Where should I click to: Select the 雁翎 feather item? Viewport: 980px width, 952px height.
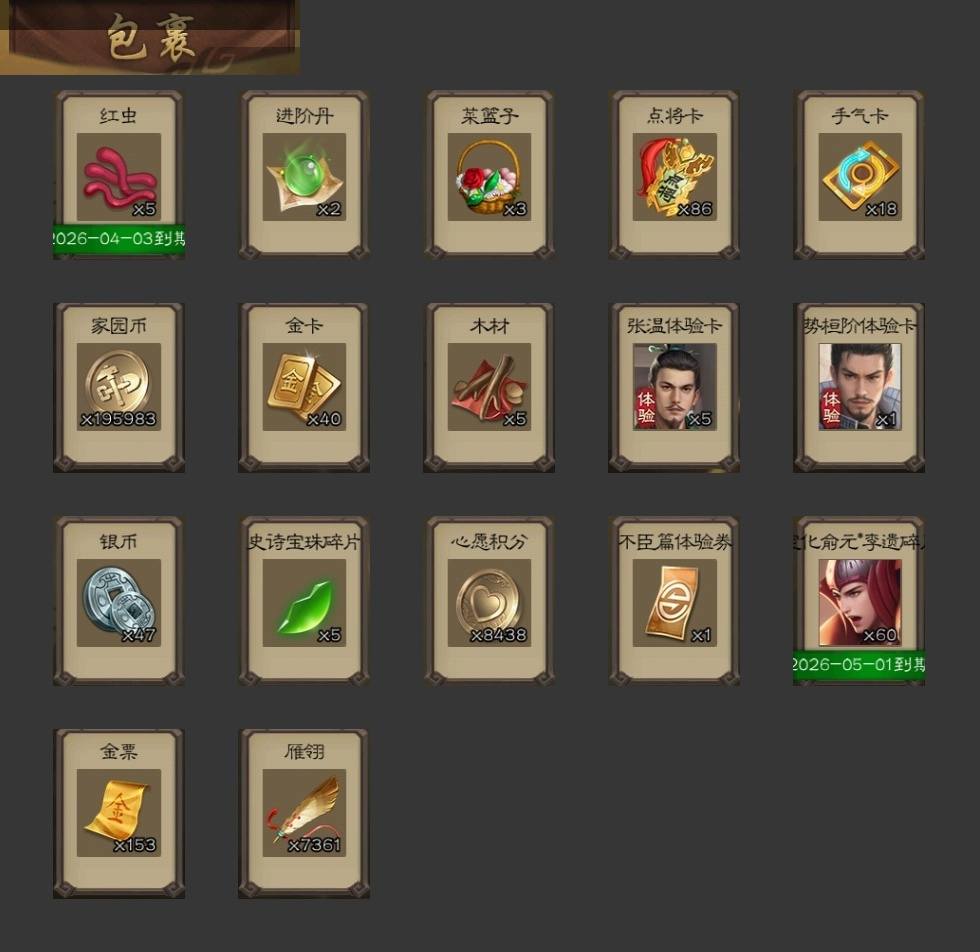point(304,813)
